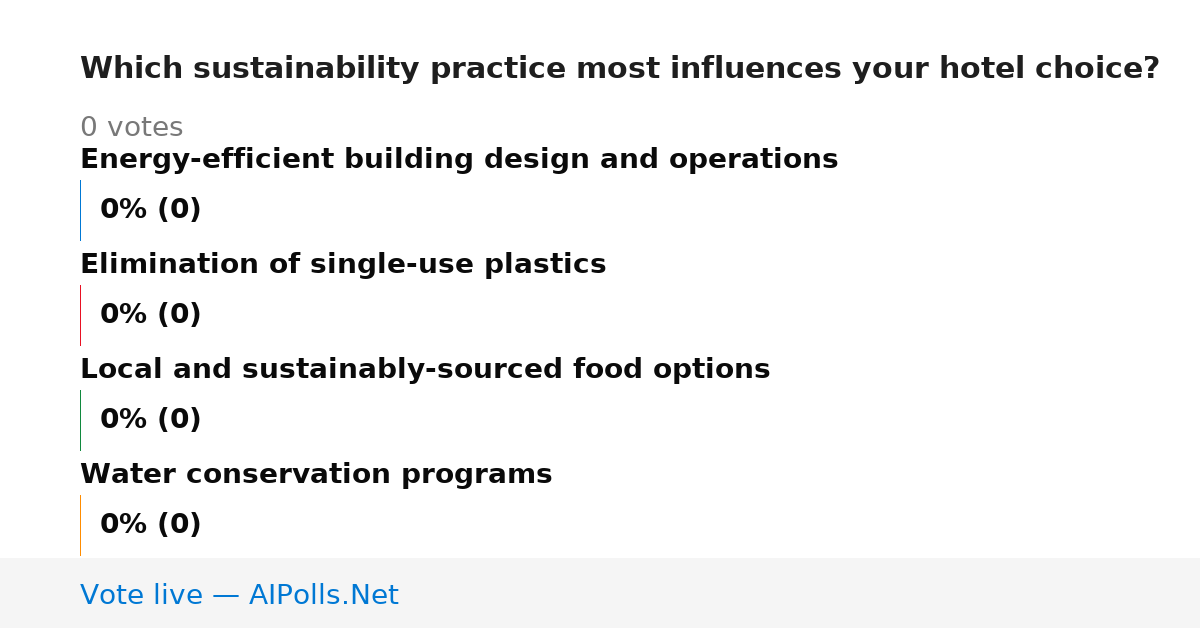Viewport: 1200px width, 628px height.
Task: Click the "Vote live" words in footer
Action: point(141,596)
